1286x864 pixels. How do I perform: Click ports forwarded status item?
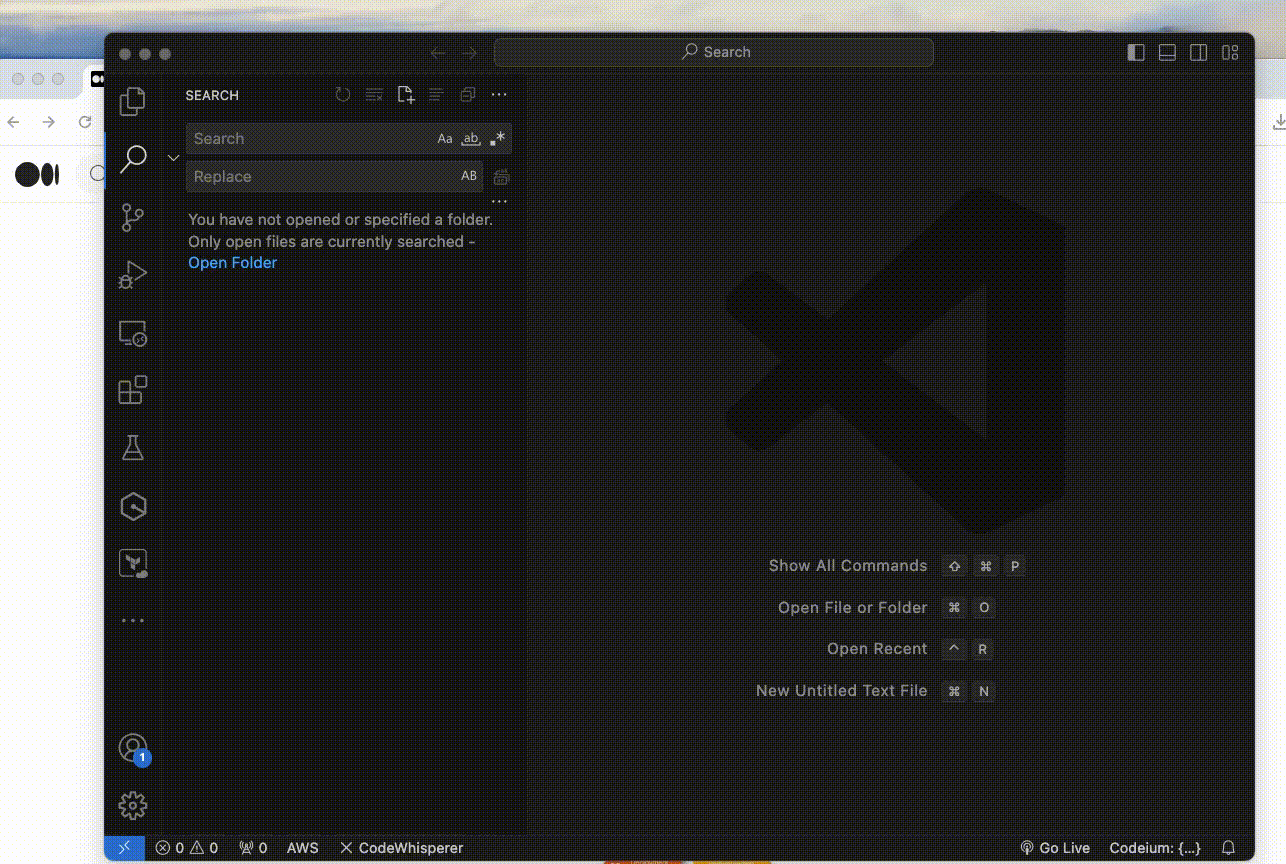pos(253,848)
